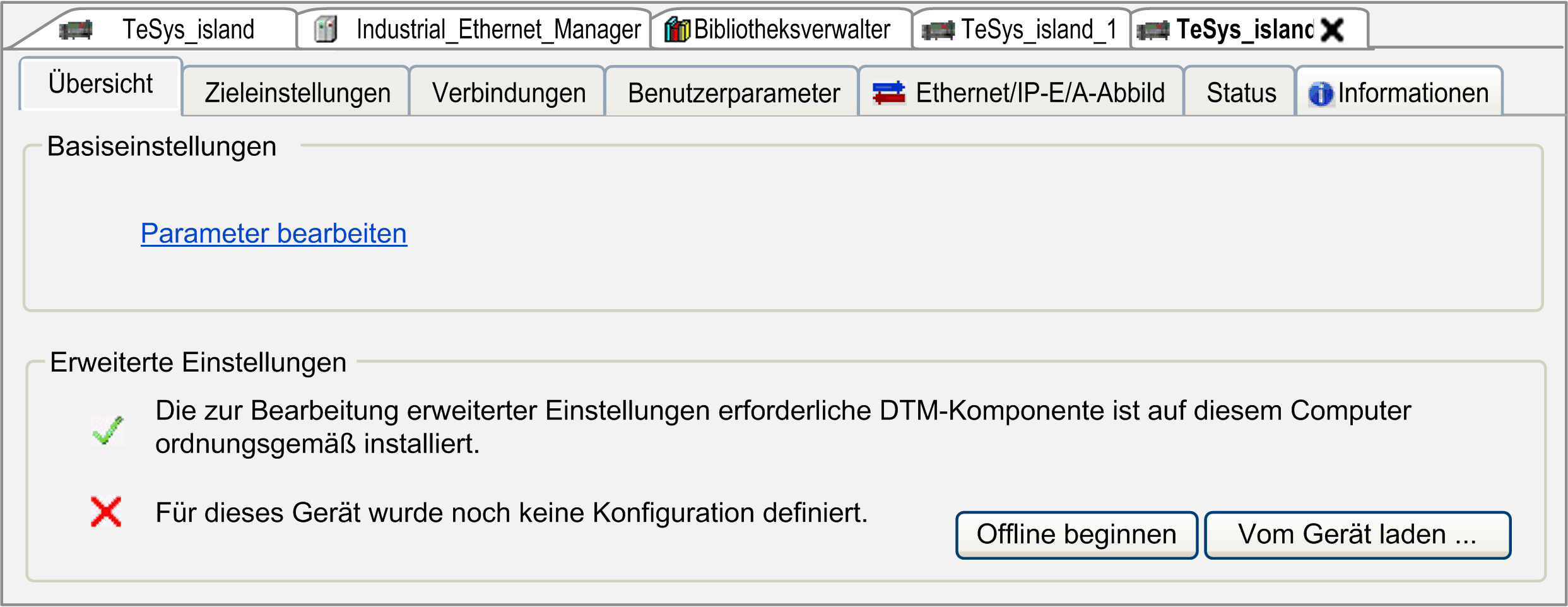Click the TeSys_island device icon in first tab

coord(76,30)
